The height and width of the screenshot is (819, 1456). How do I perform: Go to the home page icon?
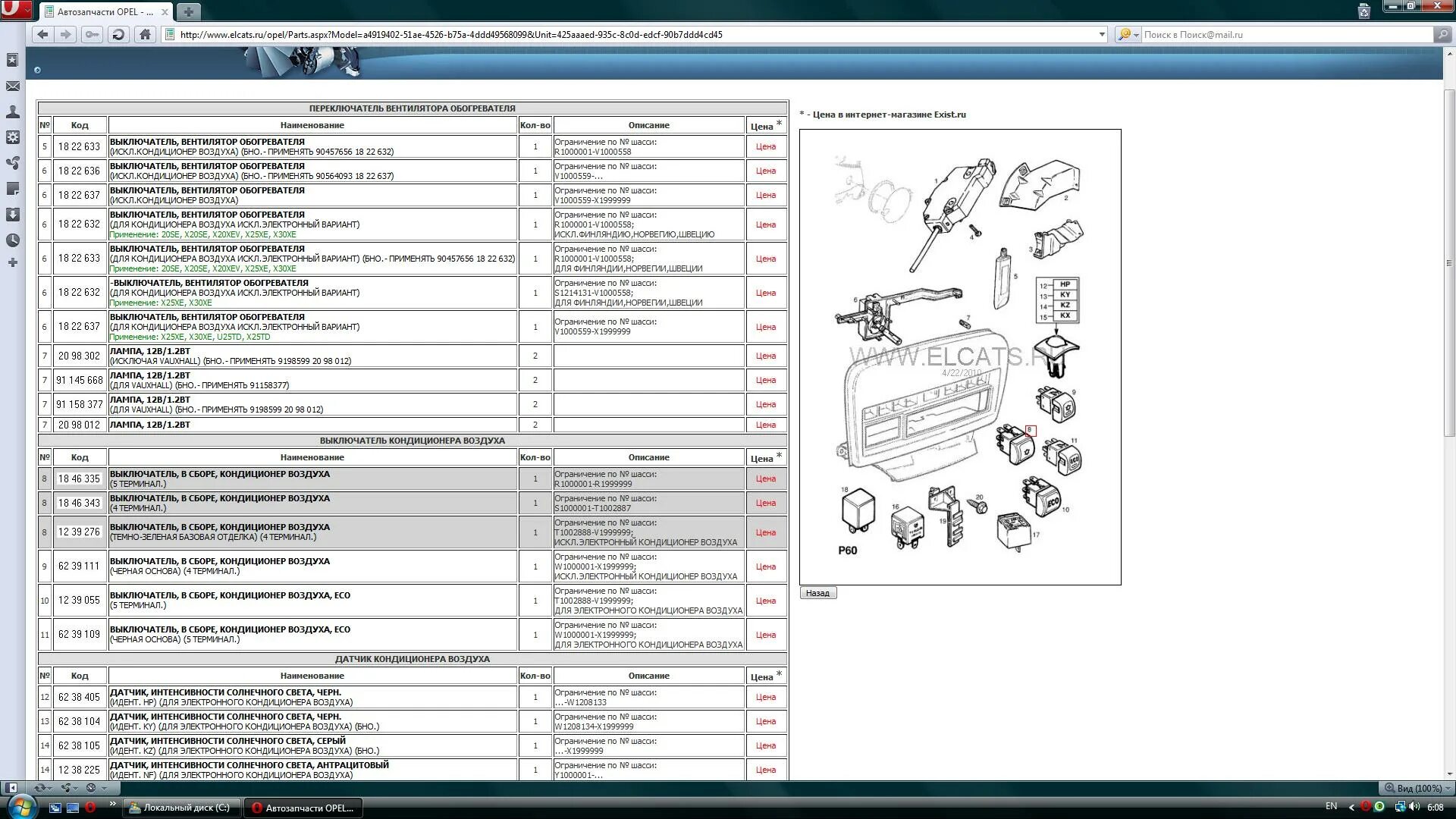coord(145,35)
